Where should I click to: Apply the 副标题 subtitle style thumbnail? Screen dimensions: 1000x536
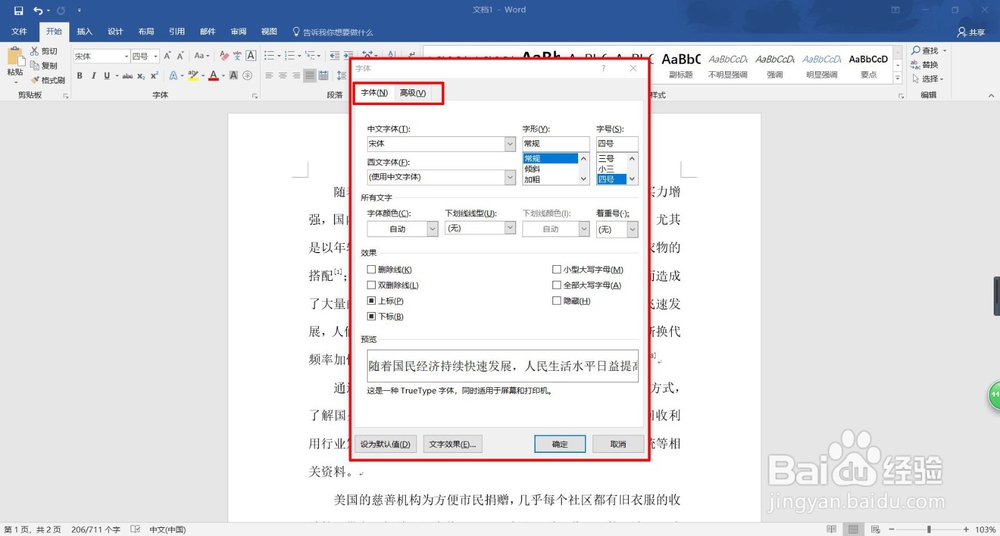(x=681, y=65)
